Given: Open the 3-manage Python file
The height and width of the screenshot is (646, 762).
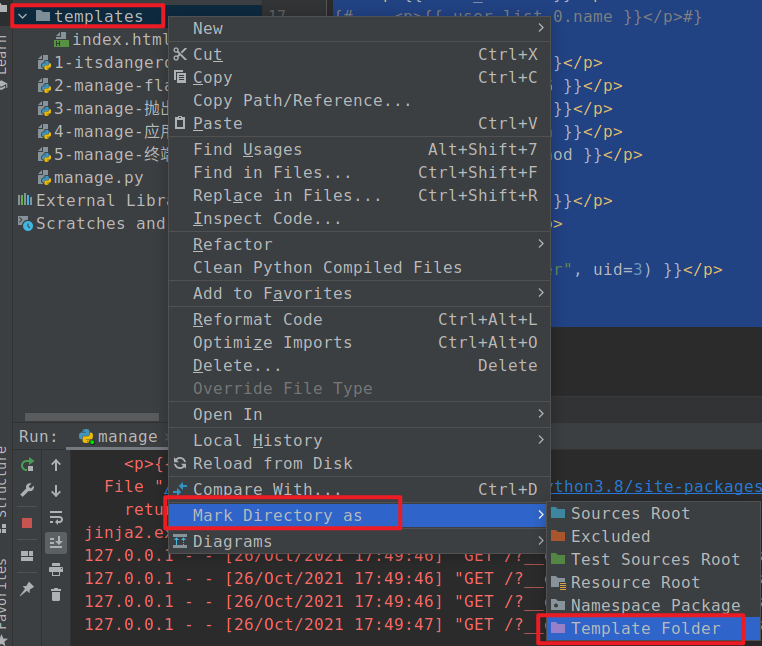Looking at the screenshot, I should [103, 108].
